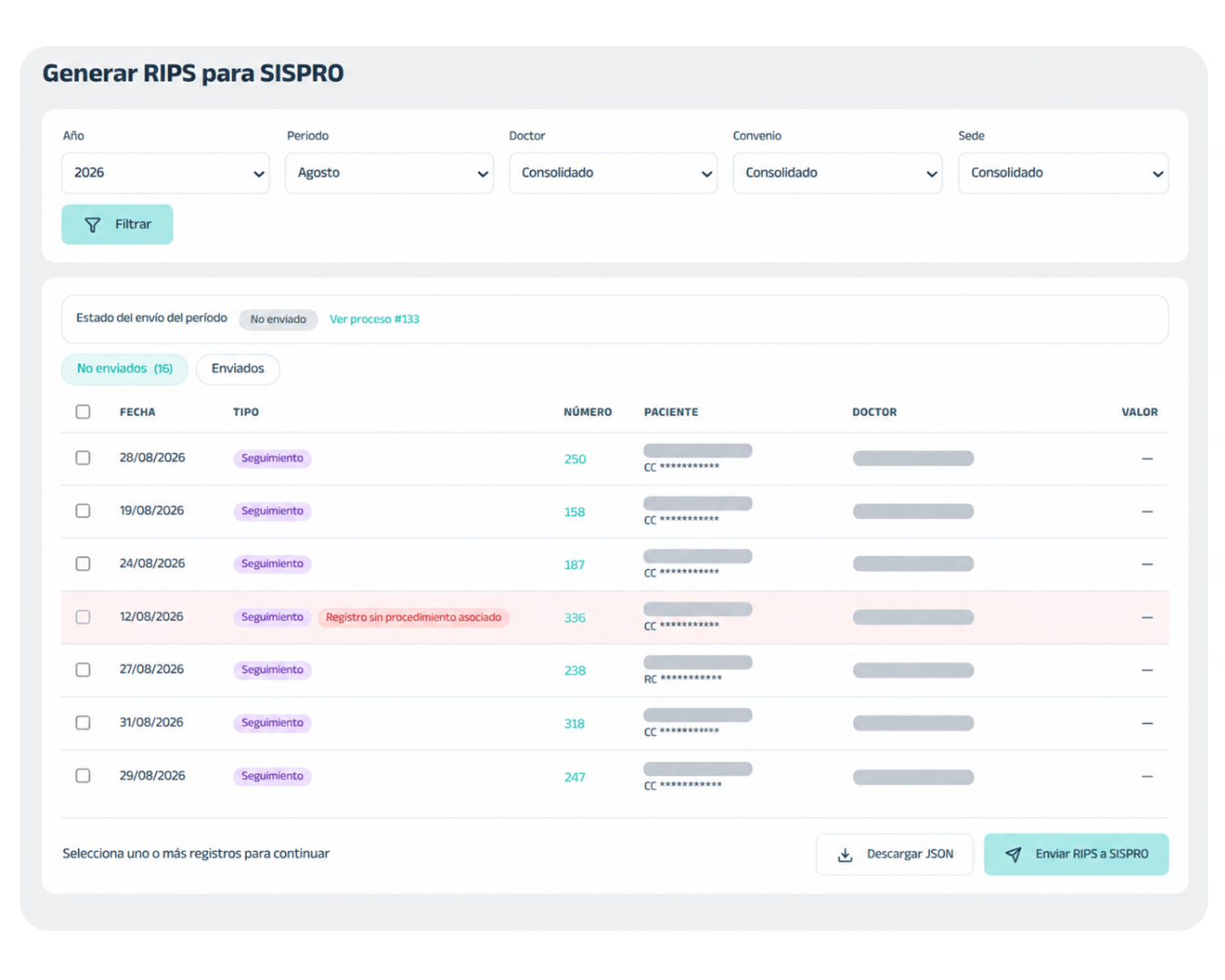The height and width of the screenshot is (980, 1225).
Task: Click the TIPO column header
Action: pyautogui.click(x=246, y=412)
